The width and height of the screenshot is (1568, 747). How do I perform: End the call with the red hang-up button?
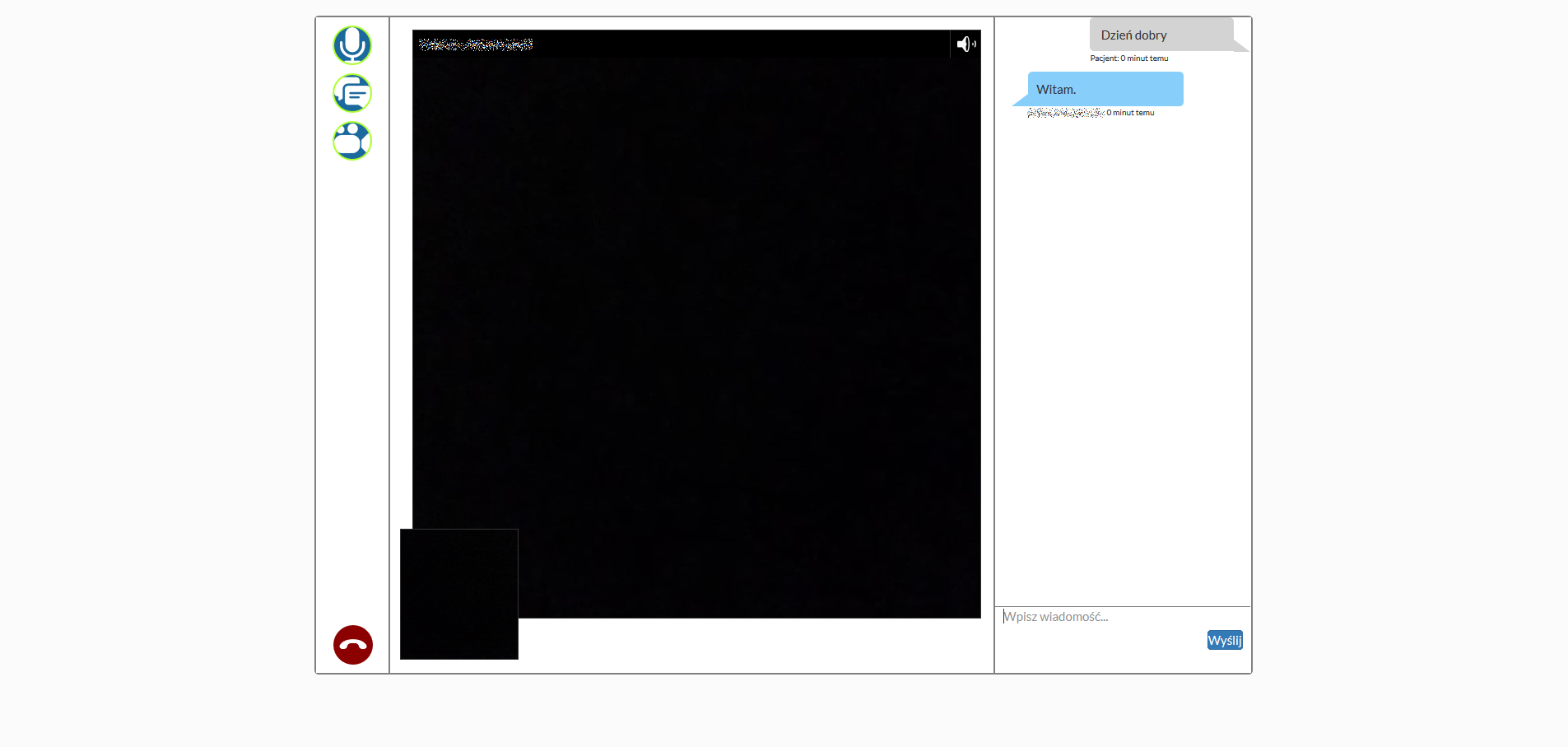(353, 645)
